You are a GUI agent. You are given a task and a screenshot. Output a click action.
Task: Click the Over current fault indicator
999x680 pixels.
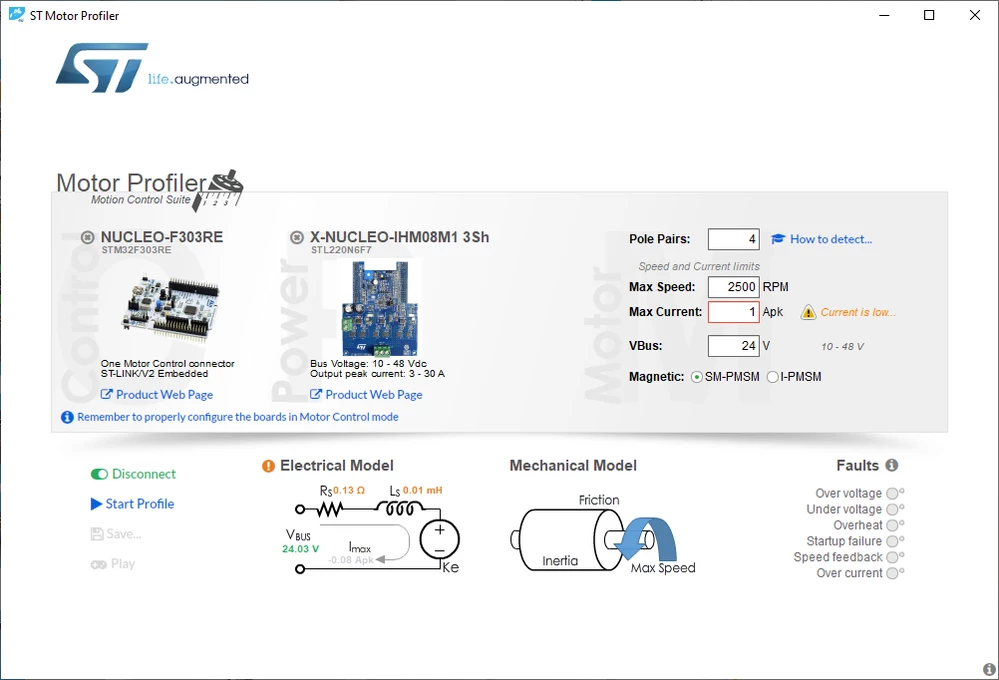(893, 573)
